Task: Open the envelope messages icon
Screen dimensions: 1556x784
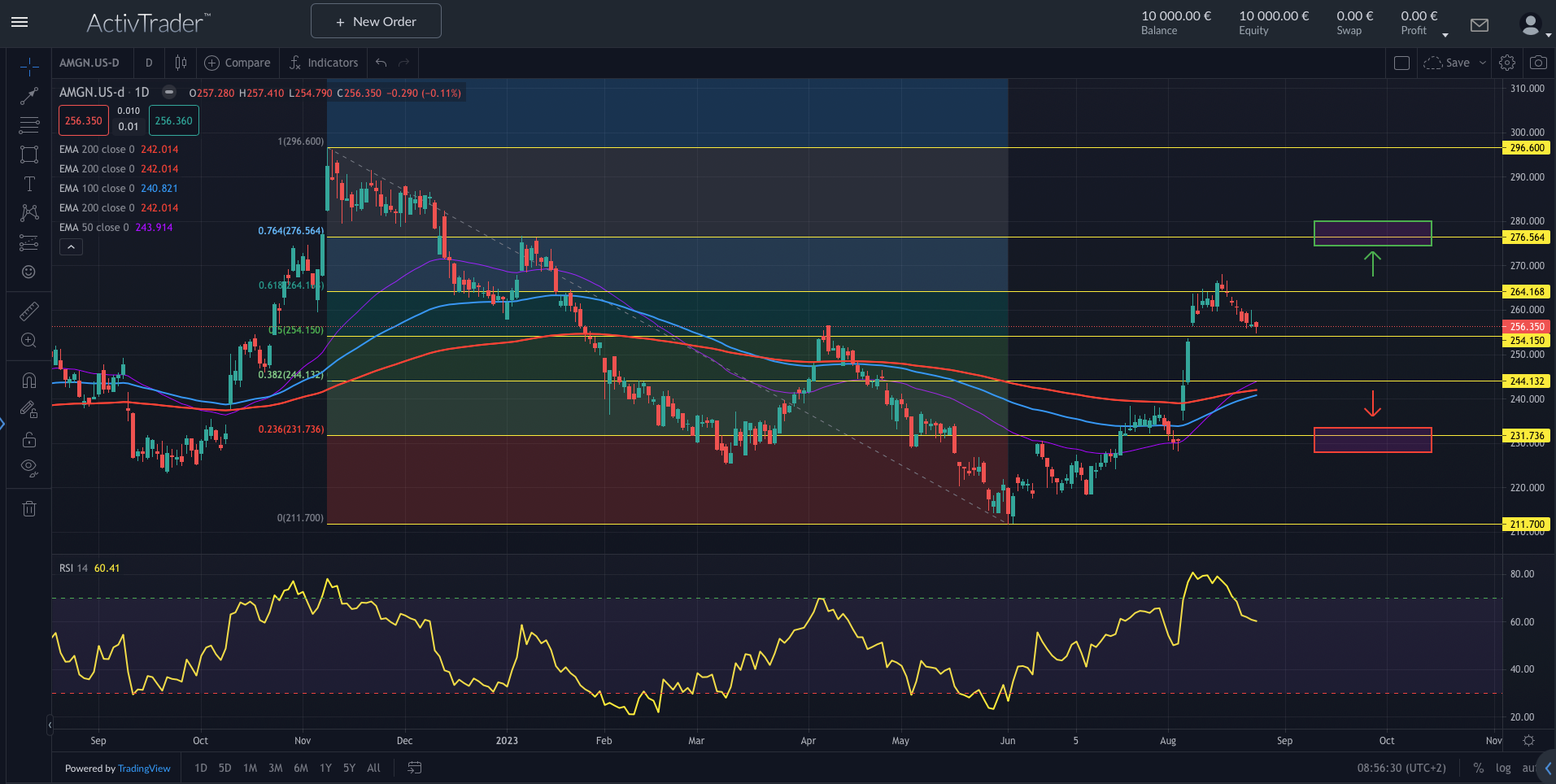Action: pyautogui.click(x=1480, y=25)
